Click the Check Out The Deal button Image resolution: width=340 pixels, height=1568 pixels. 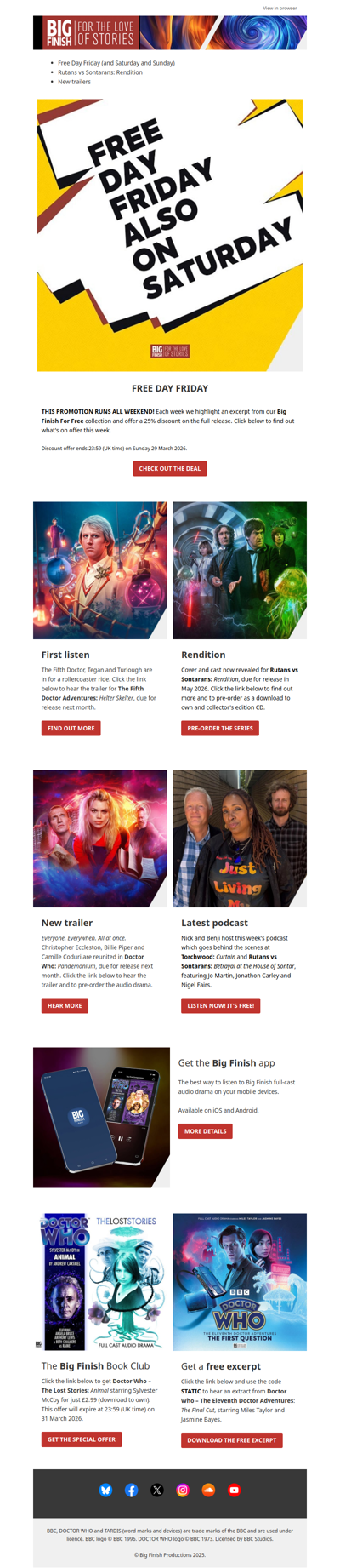(170, 468)
